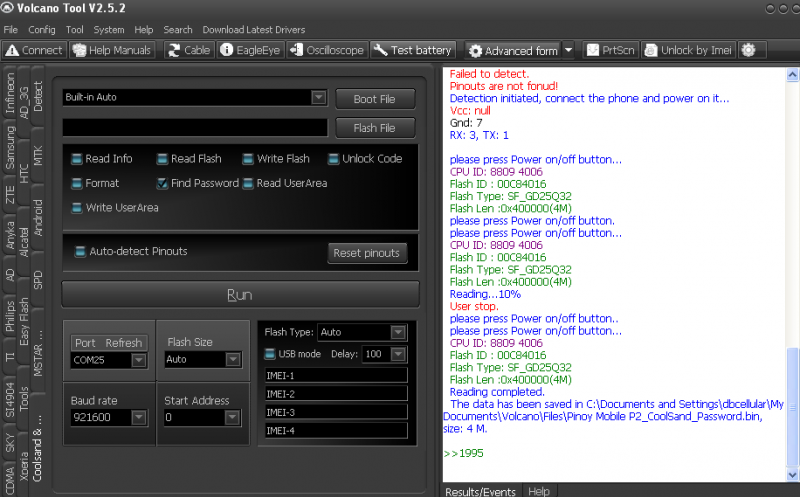Click the log panel scrollbar thumb
This screenshot has height=497, width=800.
pyautogui.click(x=792, y=407)
